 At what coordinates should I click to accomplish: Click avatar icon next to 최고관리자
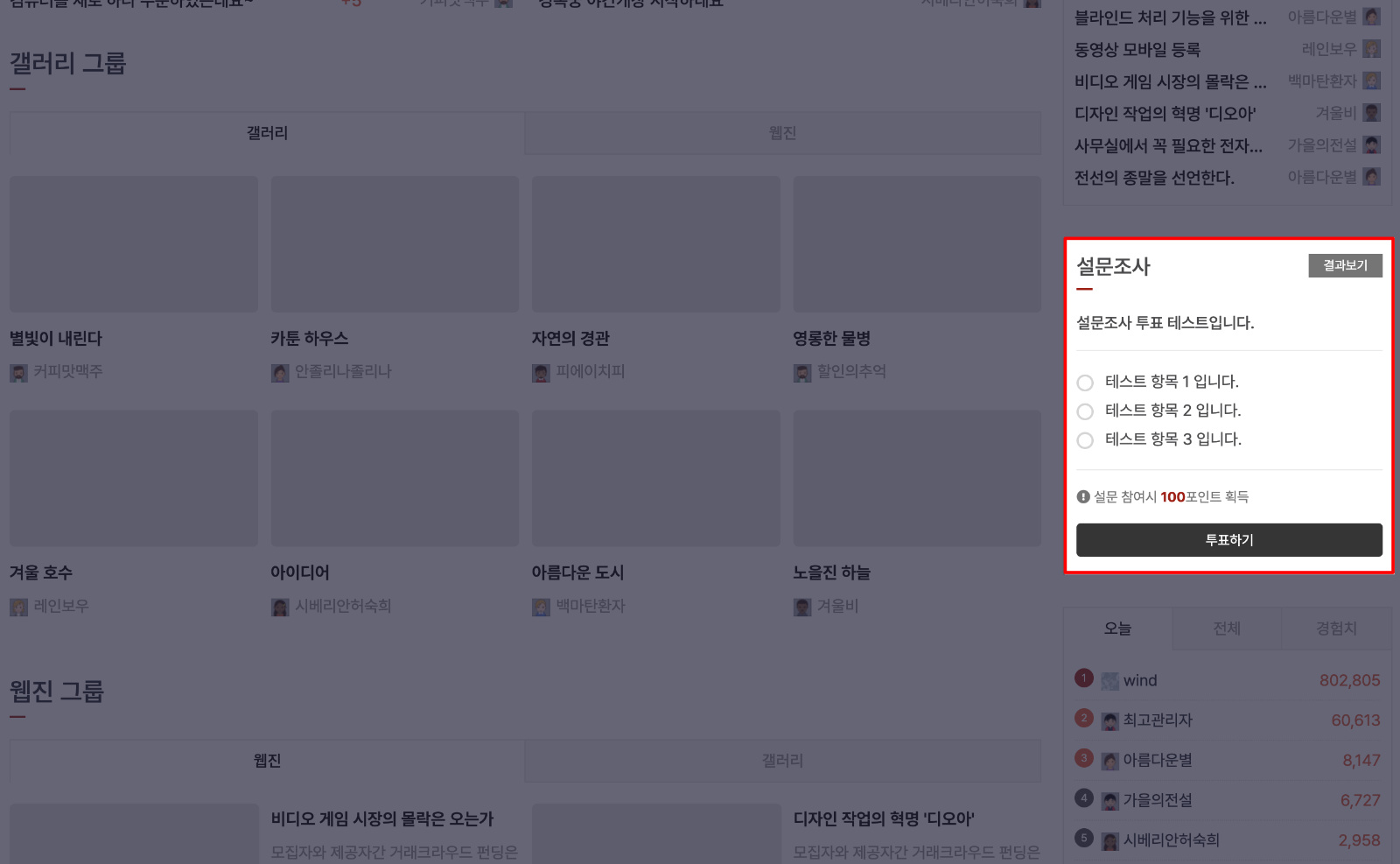tap(1109, 721)
